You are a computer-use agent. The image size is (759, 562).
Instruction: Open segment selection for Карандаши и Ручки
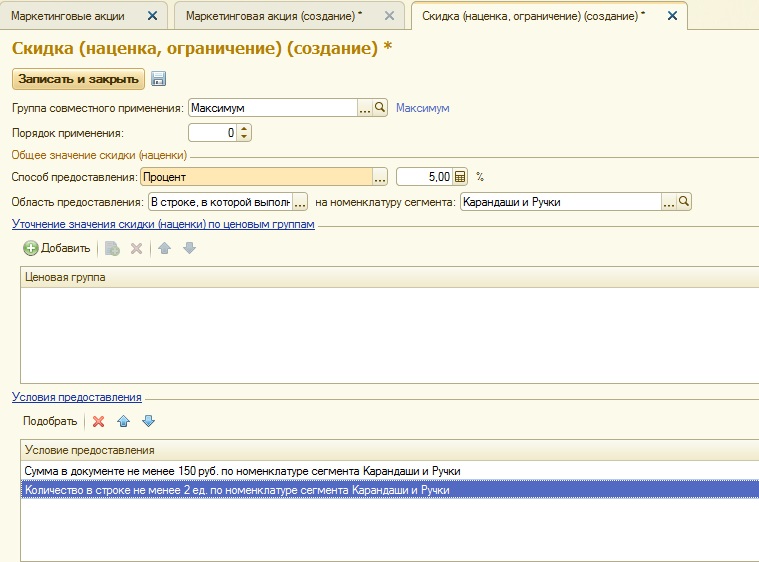click(x=669, y=202)
